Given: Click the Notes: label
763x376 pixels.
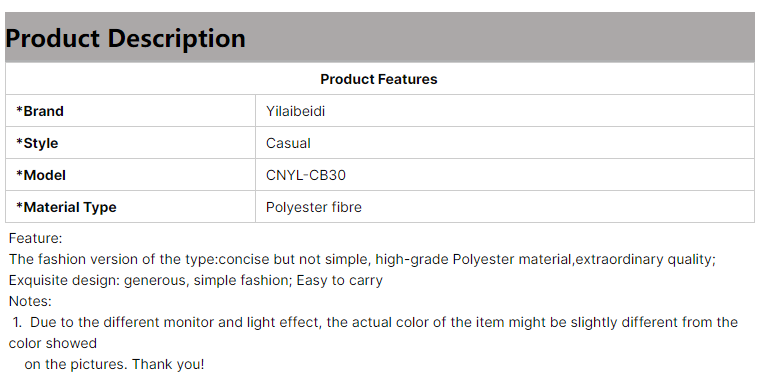Looking at the screenshot, I should point(30,301).
